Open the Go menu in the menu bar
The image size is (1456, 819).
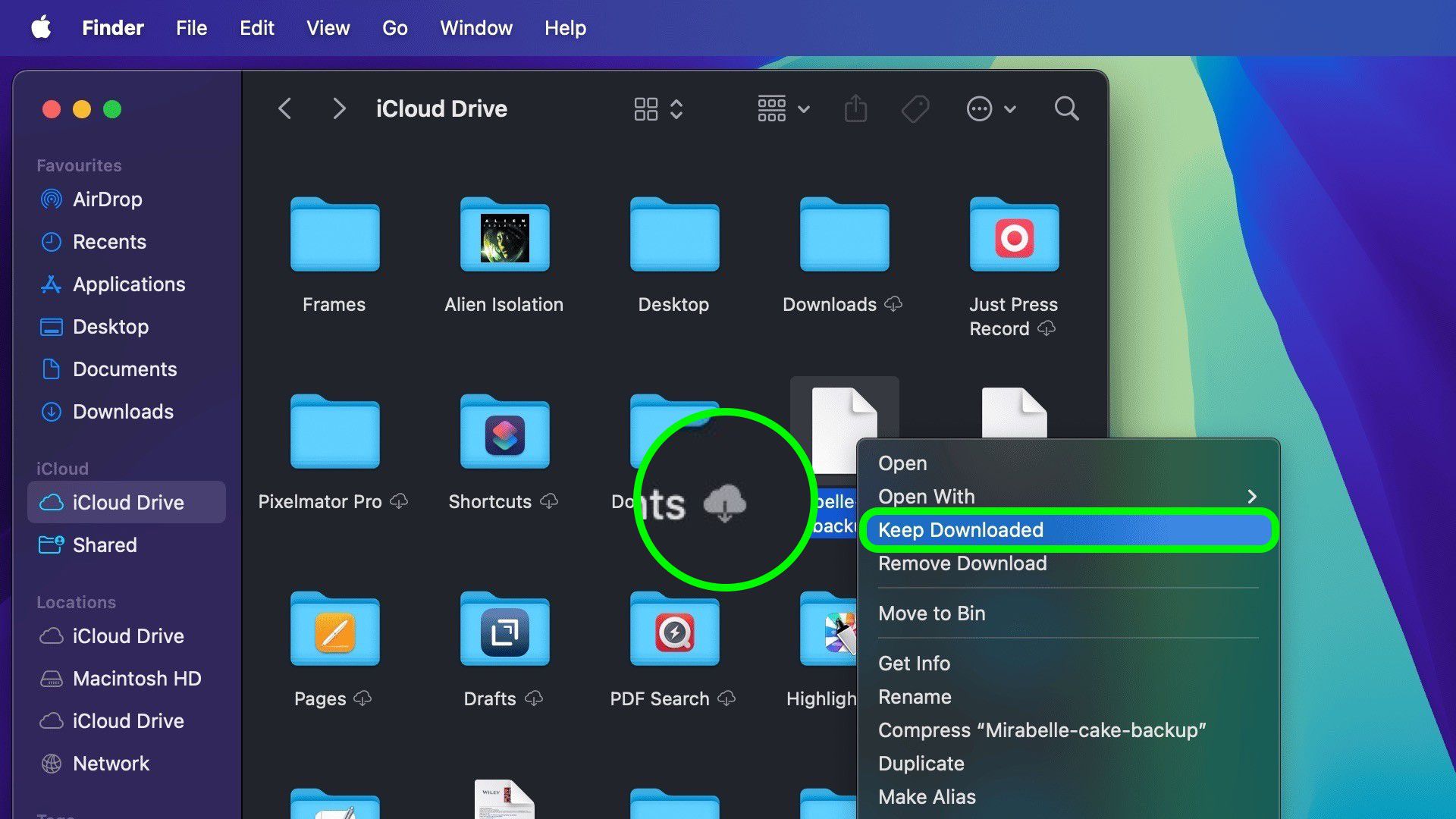point(394,28)
